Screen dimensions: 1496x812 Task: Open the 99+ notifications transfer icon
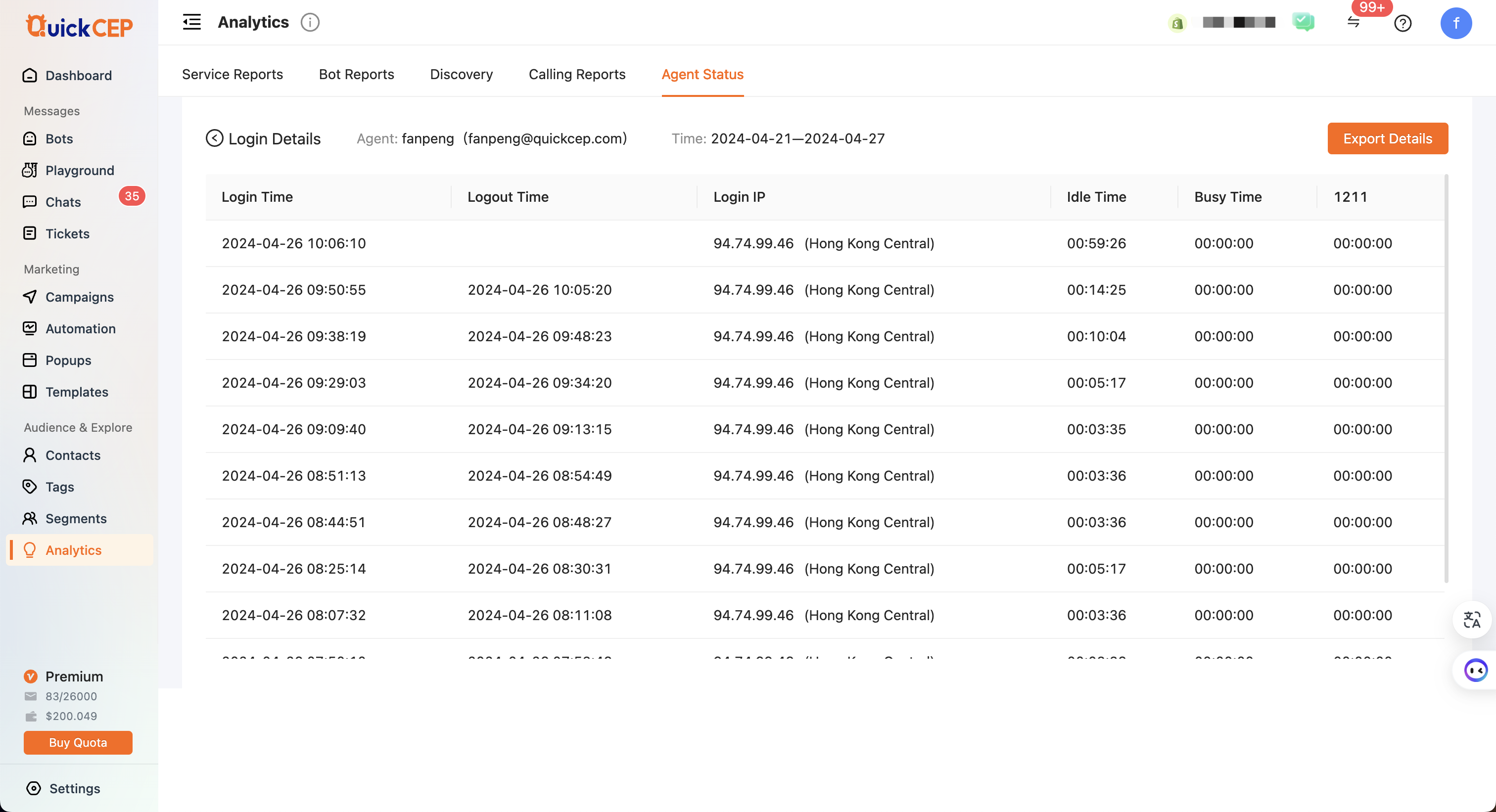(1354, 23)
